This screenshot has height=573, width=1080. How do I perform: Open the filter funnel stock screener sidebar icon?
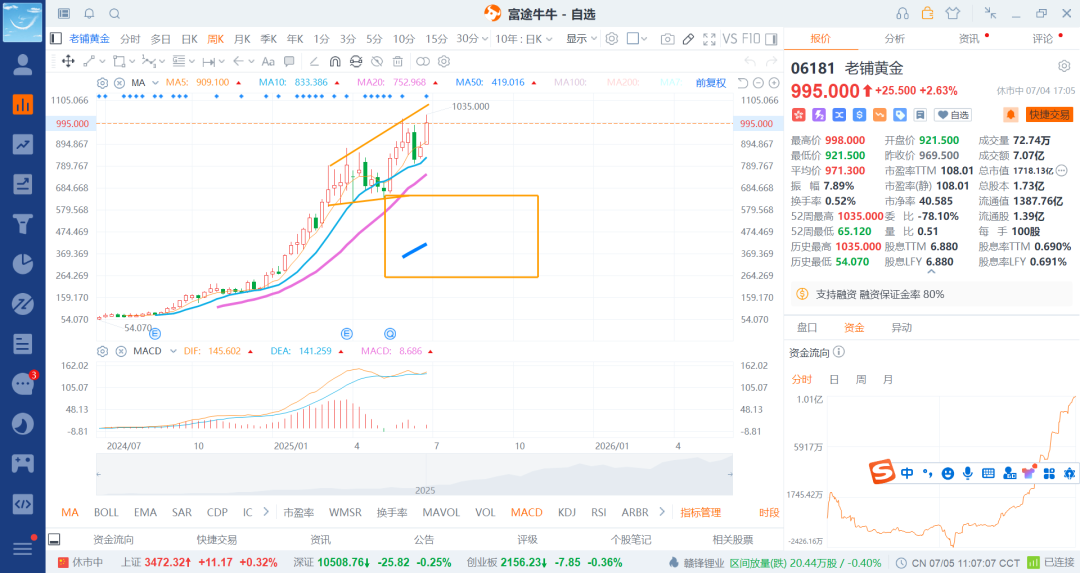point(23,224)
